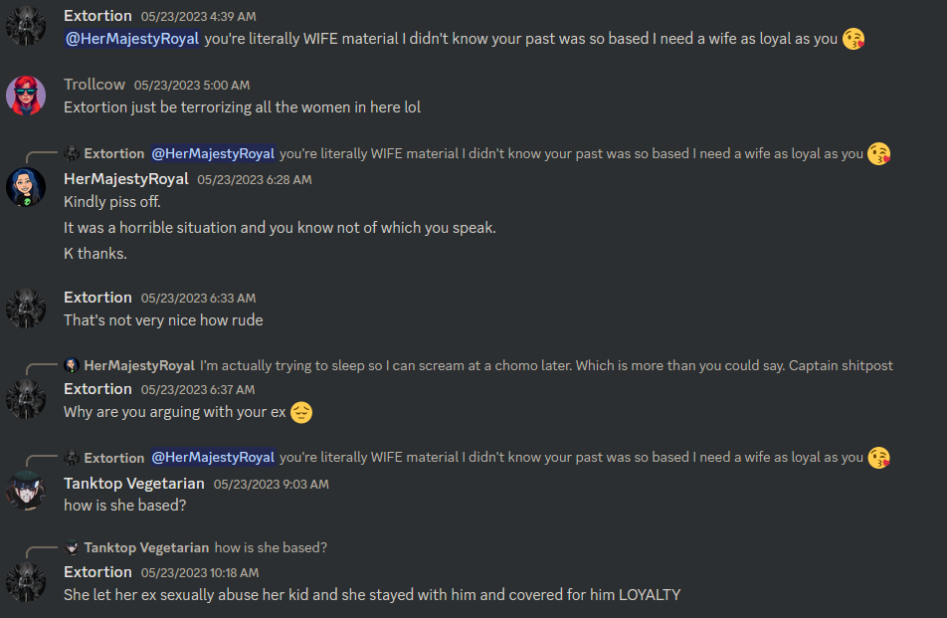947x618 pixels.
Task: Open Extortion's avatar on the 6:33 AM message
Action: [x=26, y=308]
